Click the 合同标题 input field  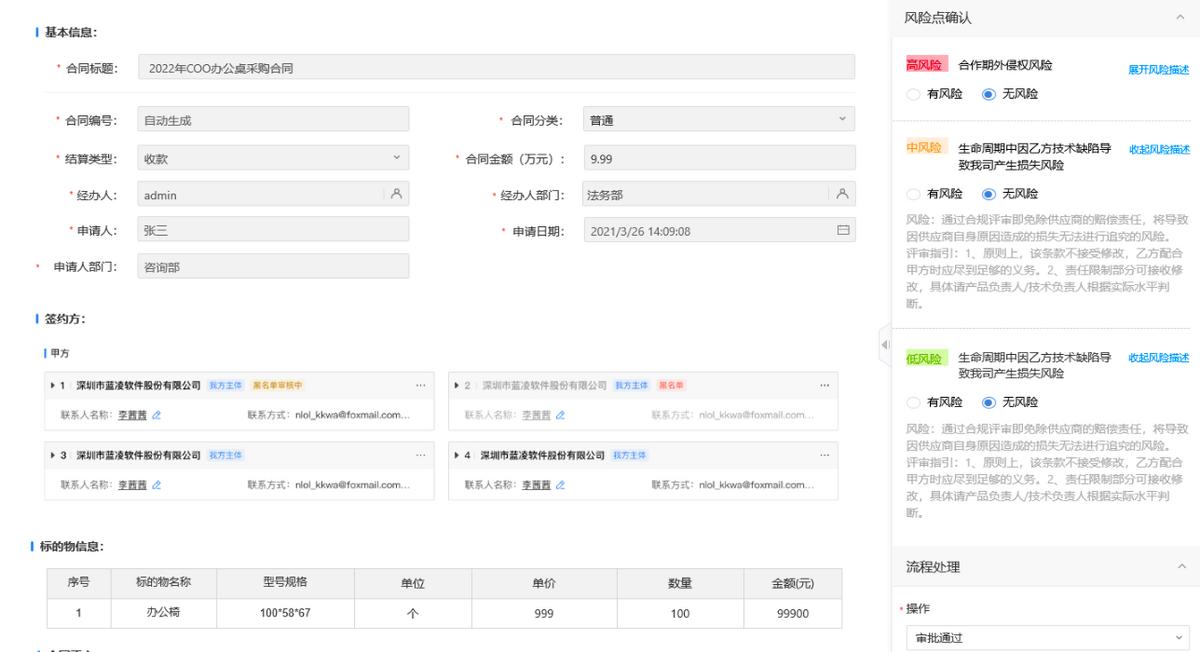click(496, 68)
